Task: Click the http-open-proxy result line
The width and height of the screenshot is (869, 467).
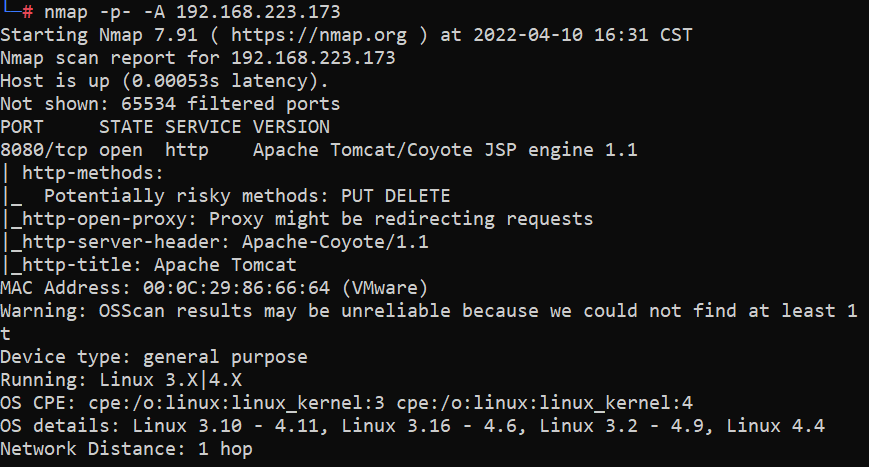Action: click(298, 219)
